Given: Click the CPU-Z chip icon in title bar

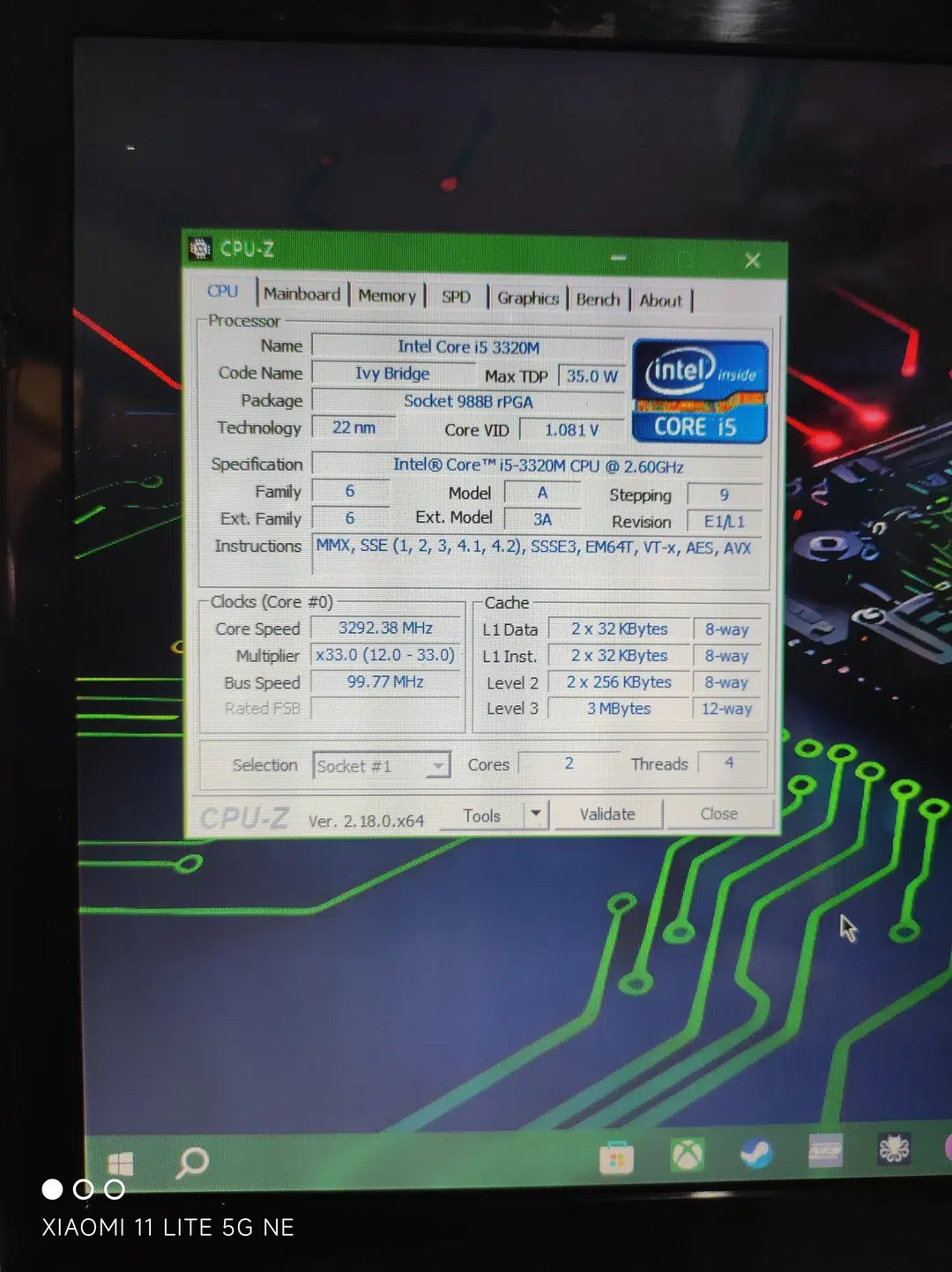Looking at the screenshot, I should coord(201,249).
